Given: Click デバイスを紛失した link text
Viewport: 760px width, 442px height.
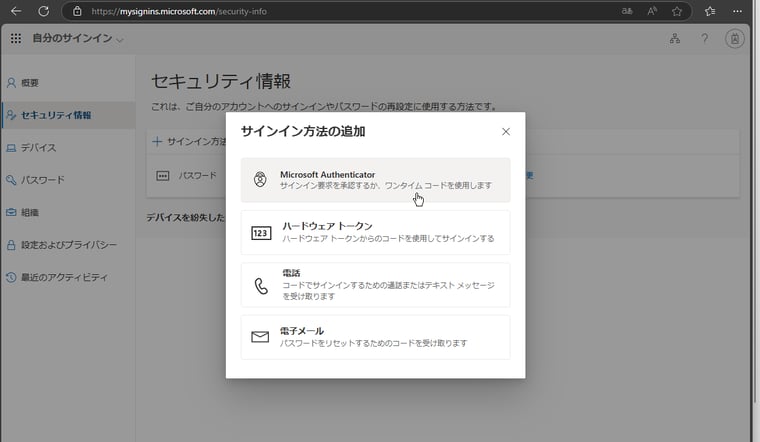Looking at the screenshot, I should coord(186,218).
